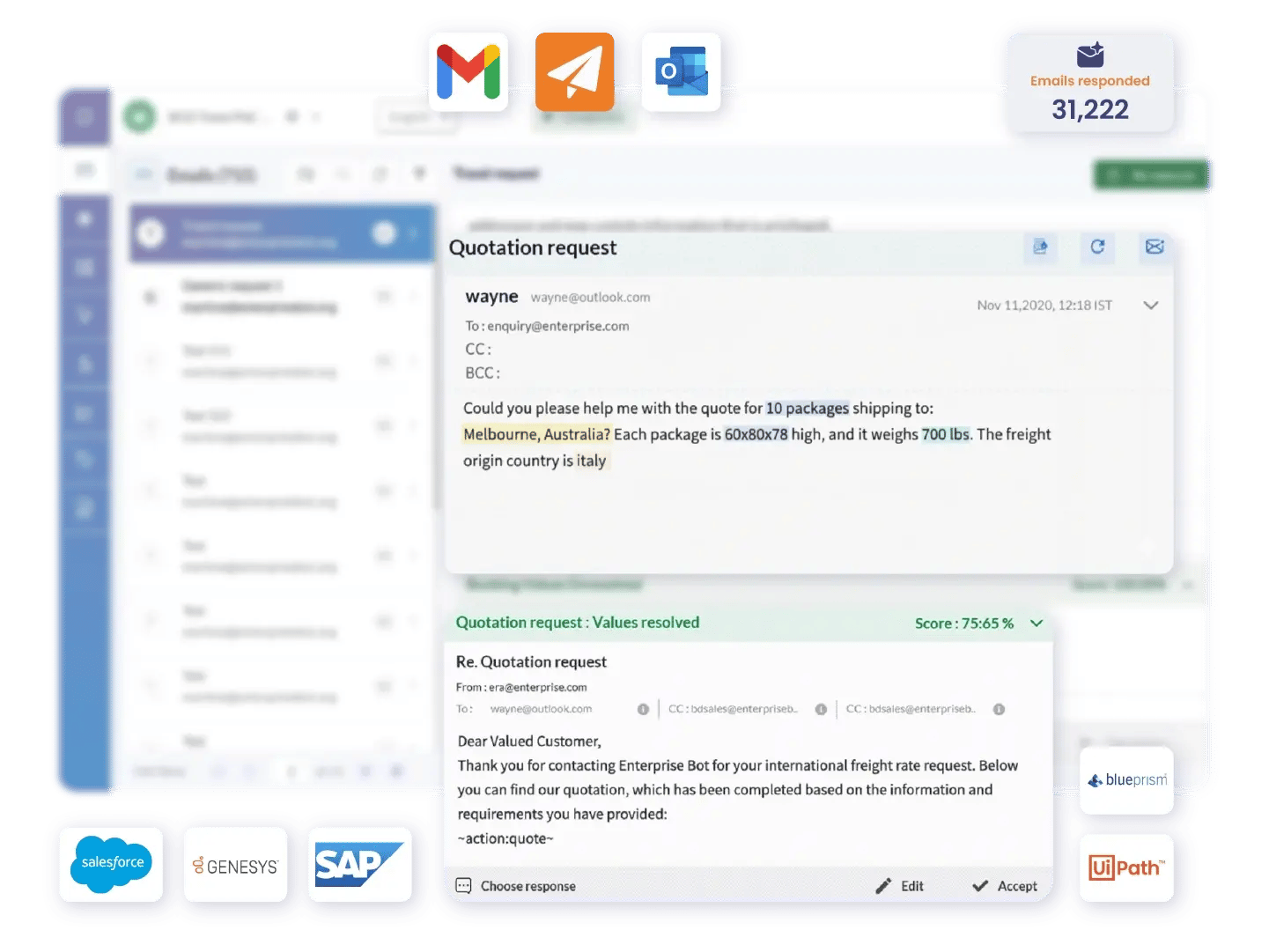Expand the email details chevron near date
Image resolution: width=1269 pixels, height=952 pixels.
tap(1150, 306)
